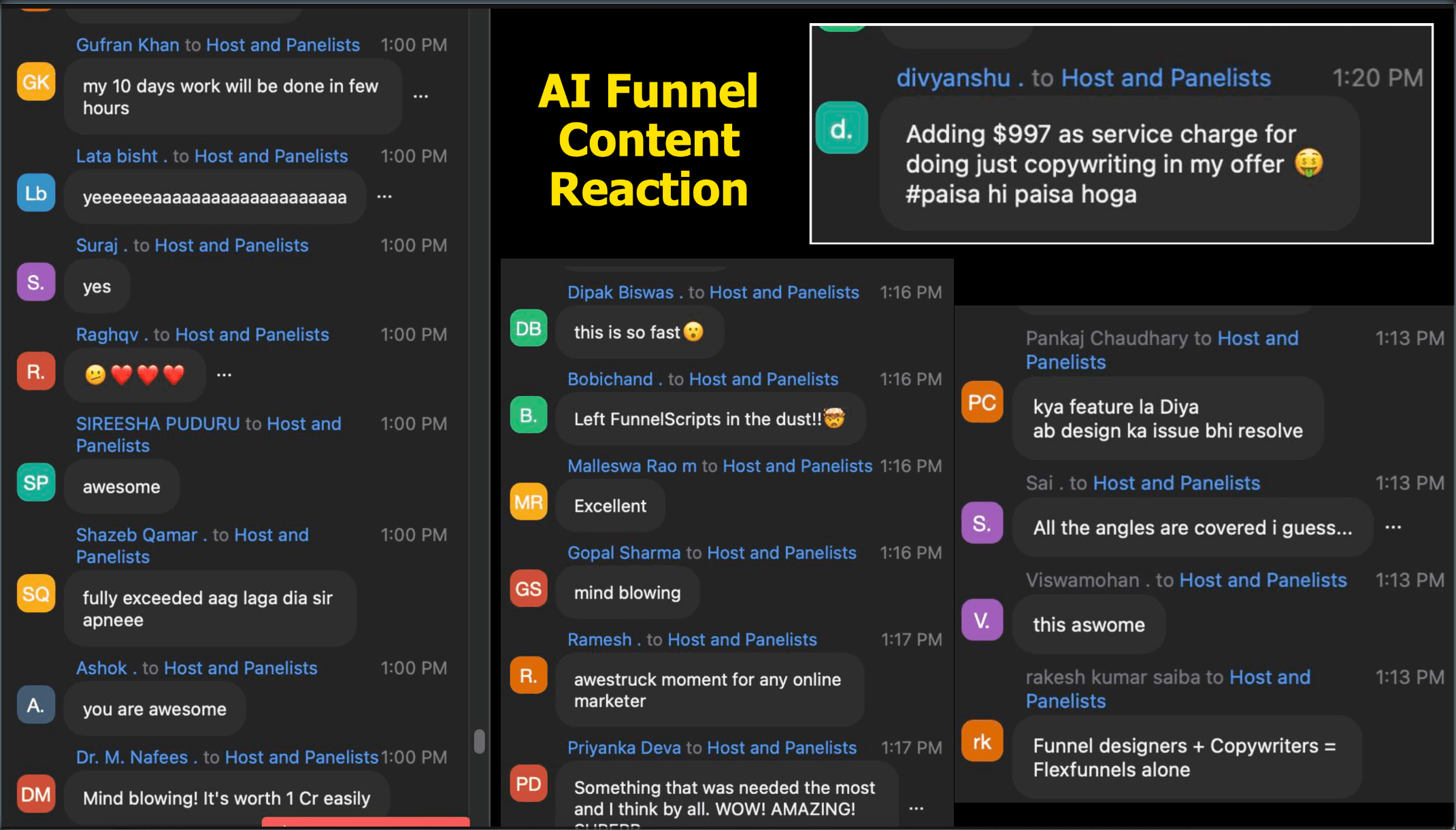Open more options for Sai's angles message
Screen dimensions: 1456x830
click(x=1393, y=527)
